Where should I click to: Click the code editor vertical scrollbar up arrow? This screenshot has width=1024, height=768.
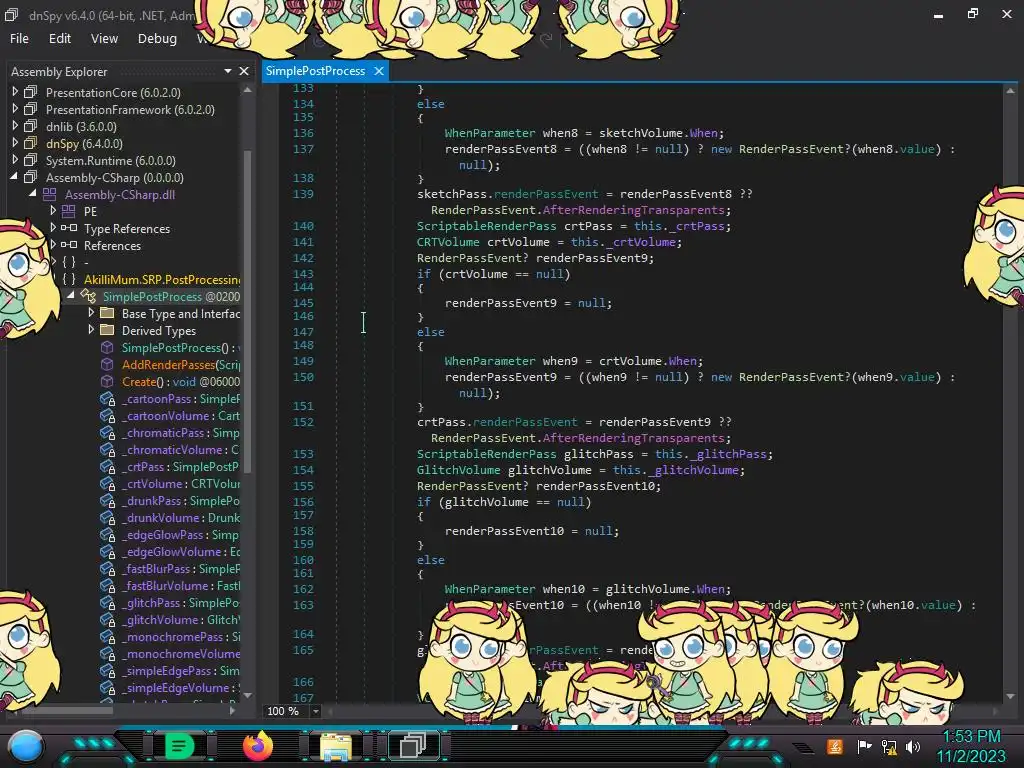(1010, 91)
